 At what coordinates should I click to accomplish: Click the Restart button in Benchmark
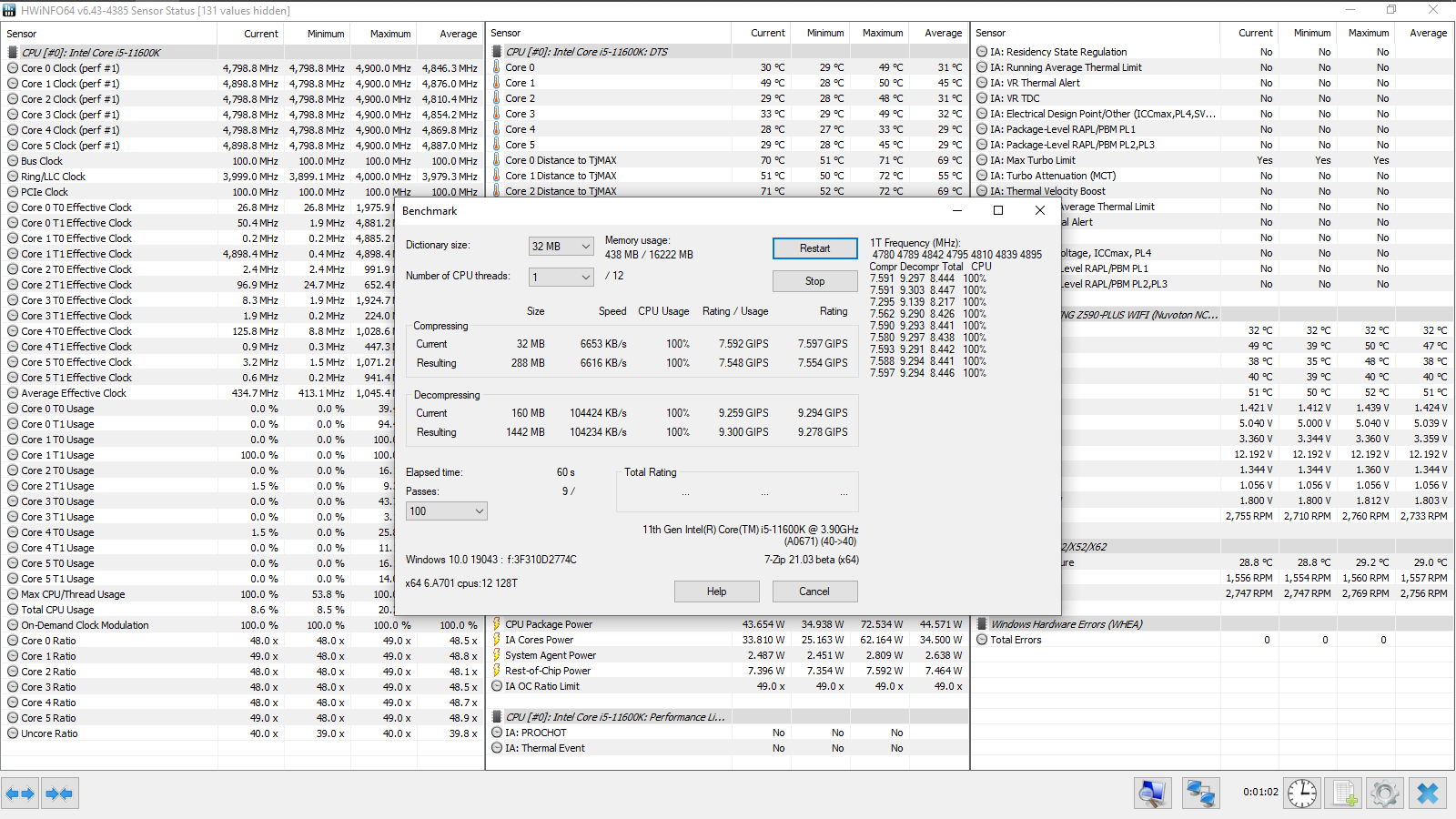pos(815,248)
